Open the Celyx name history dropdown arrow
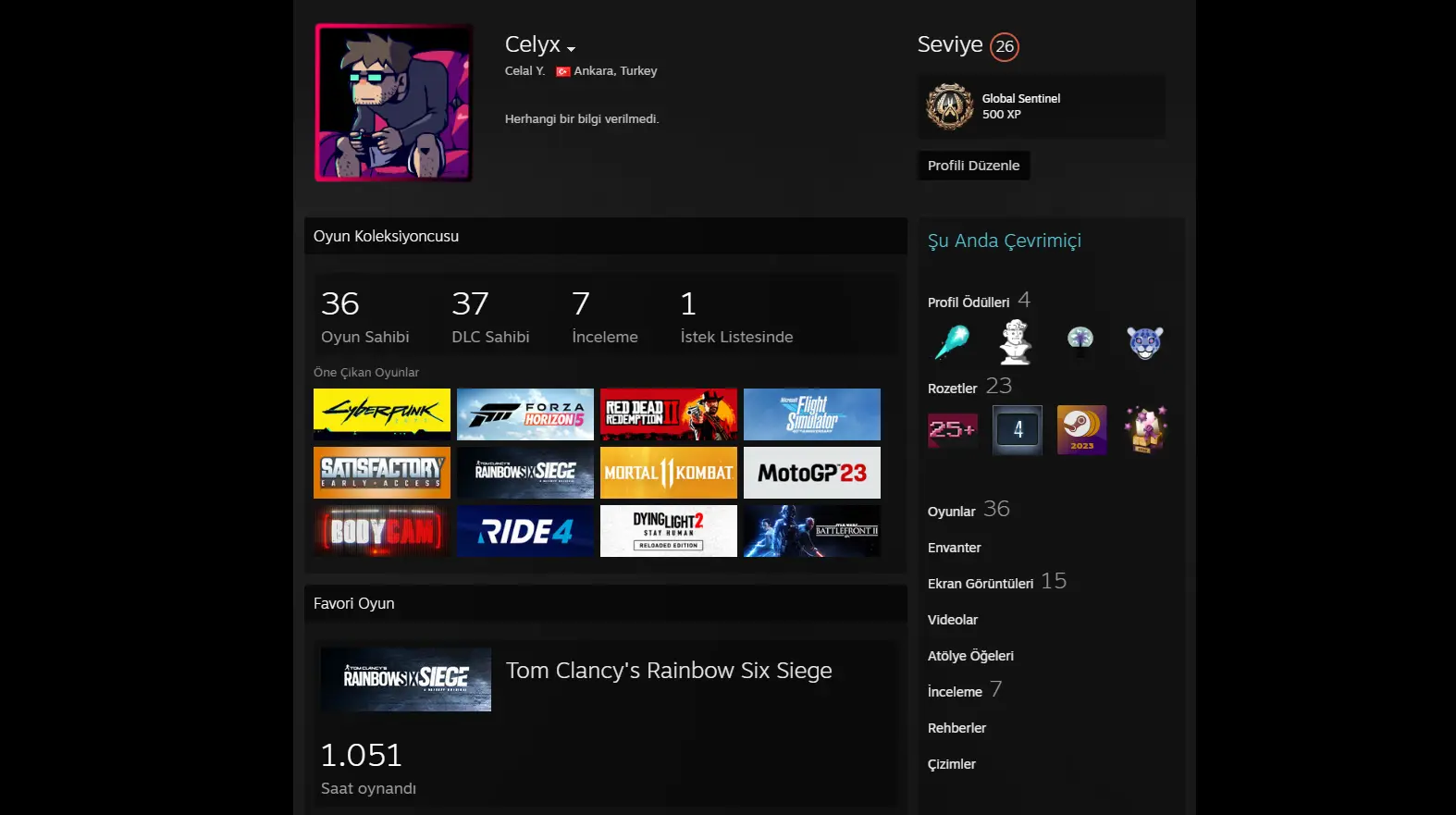Screen dimensions: 1456x815 click(x=572, y=49)
